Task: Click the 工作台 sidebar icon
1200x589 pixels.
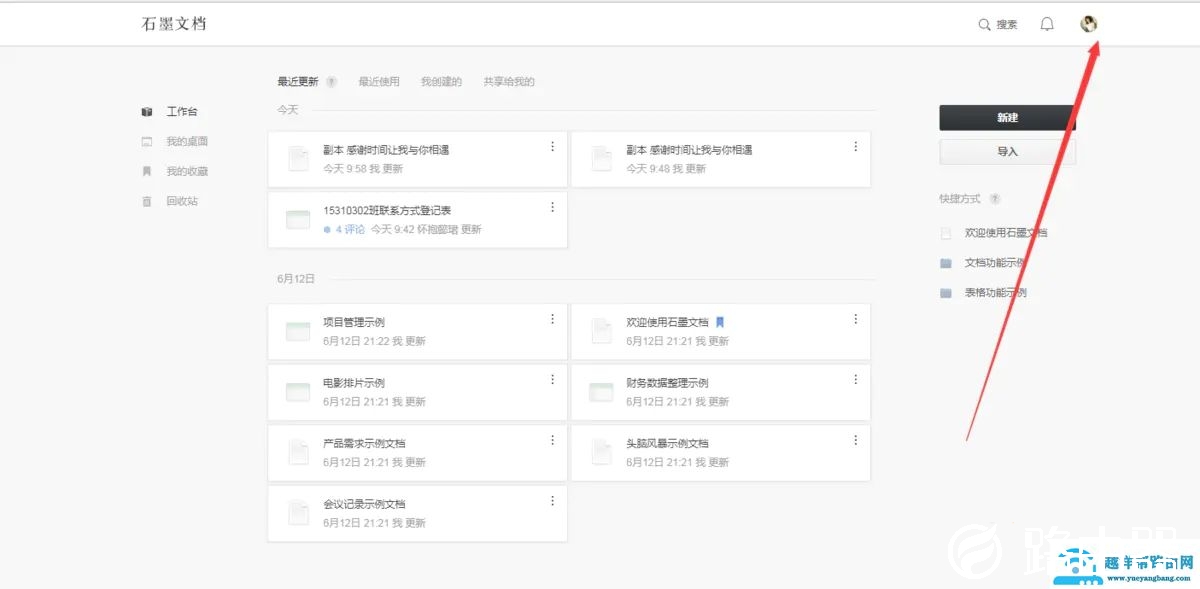Action: pos(147,111)
